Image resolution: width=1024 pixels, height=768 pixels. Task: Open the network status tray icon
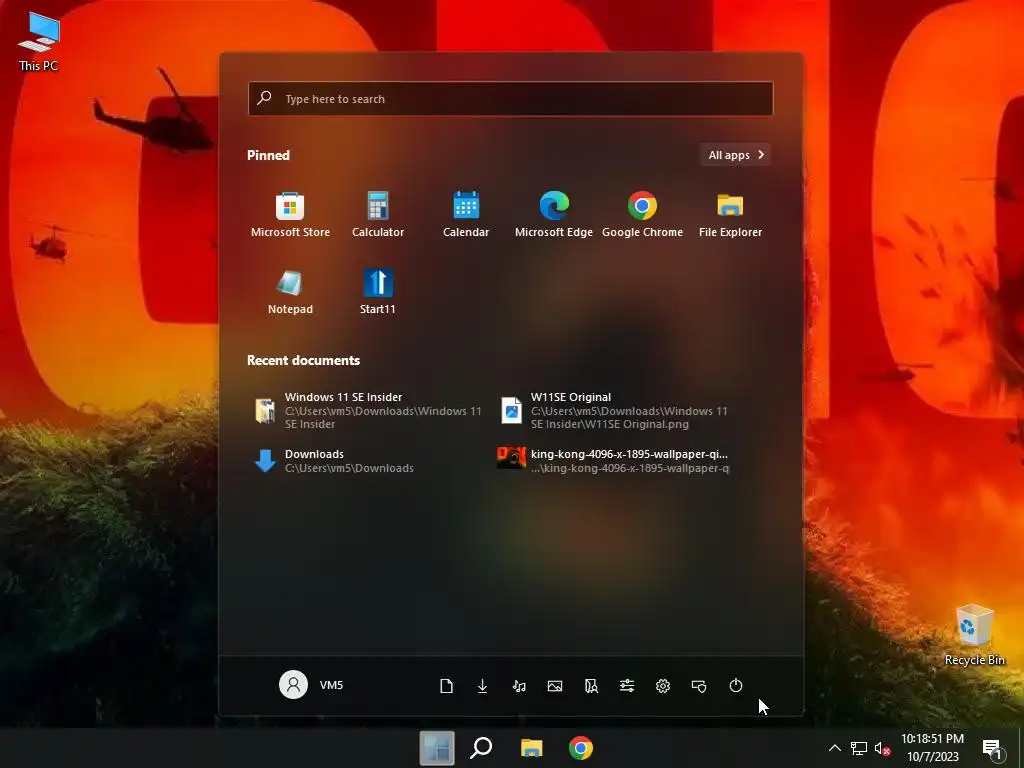coord(859,748)
